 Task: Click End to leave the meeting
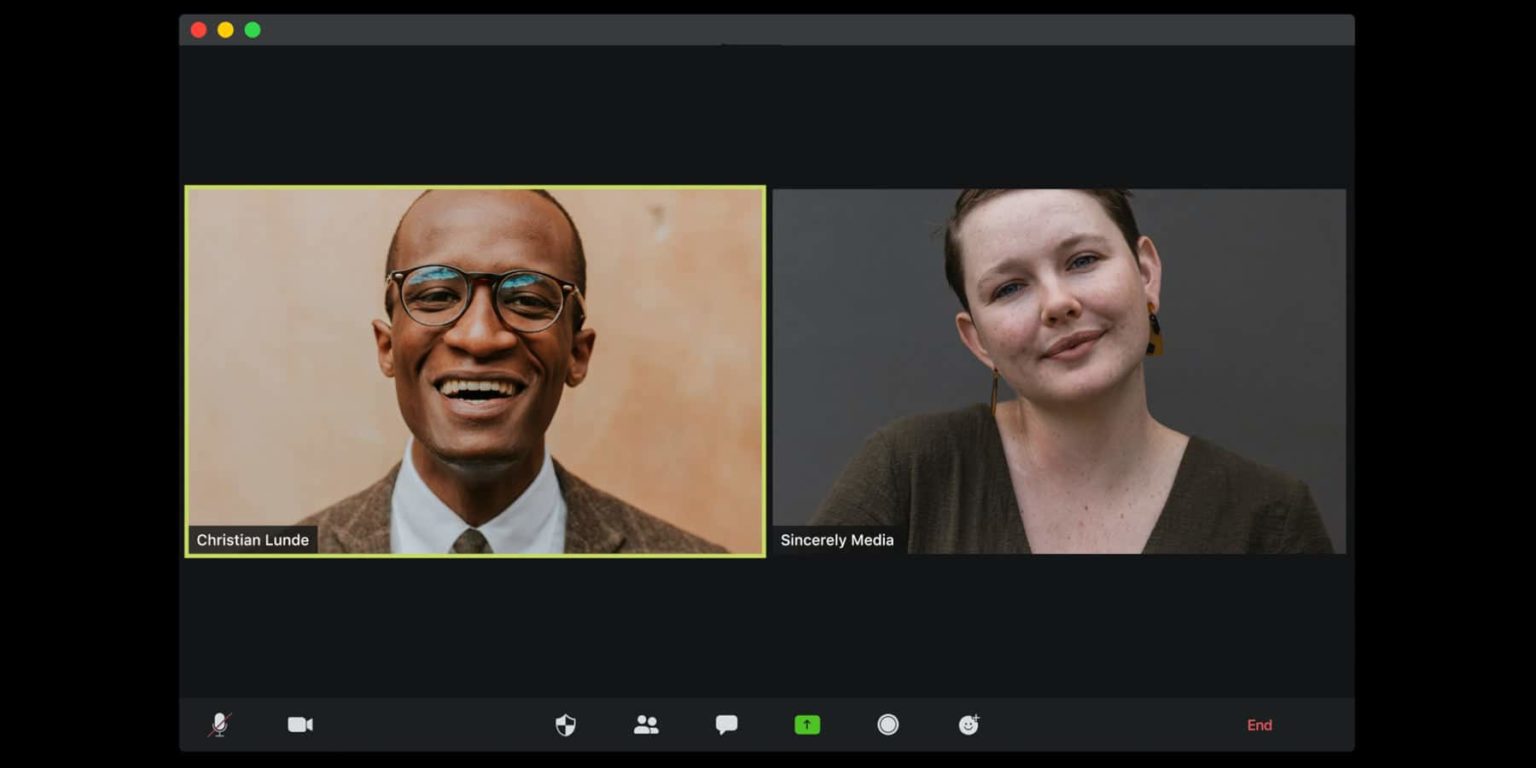click(x=1260, y=724)
